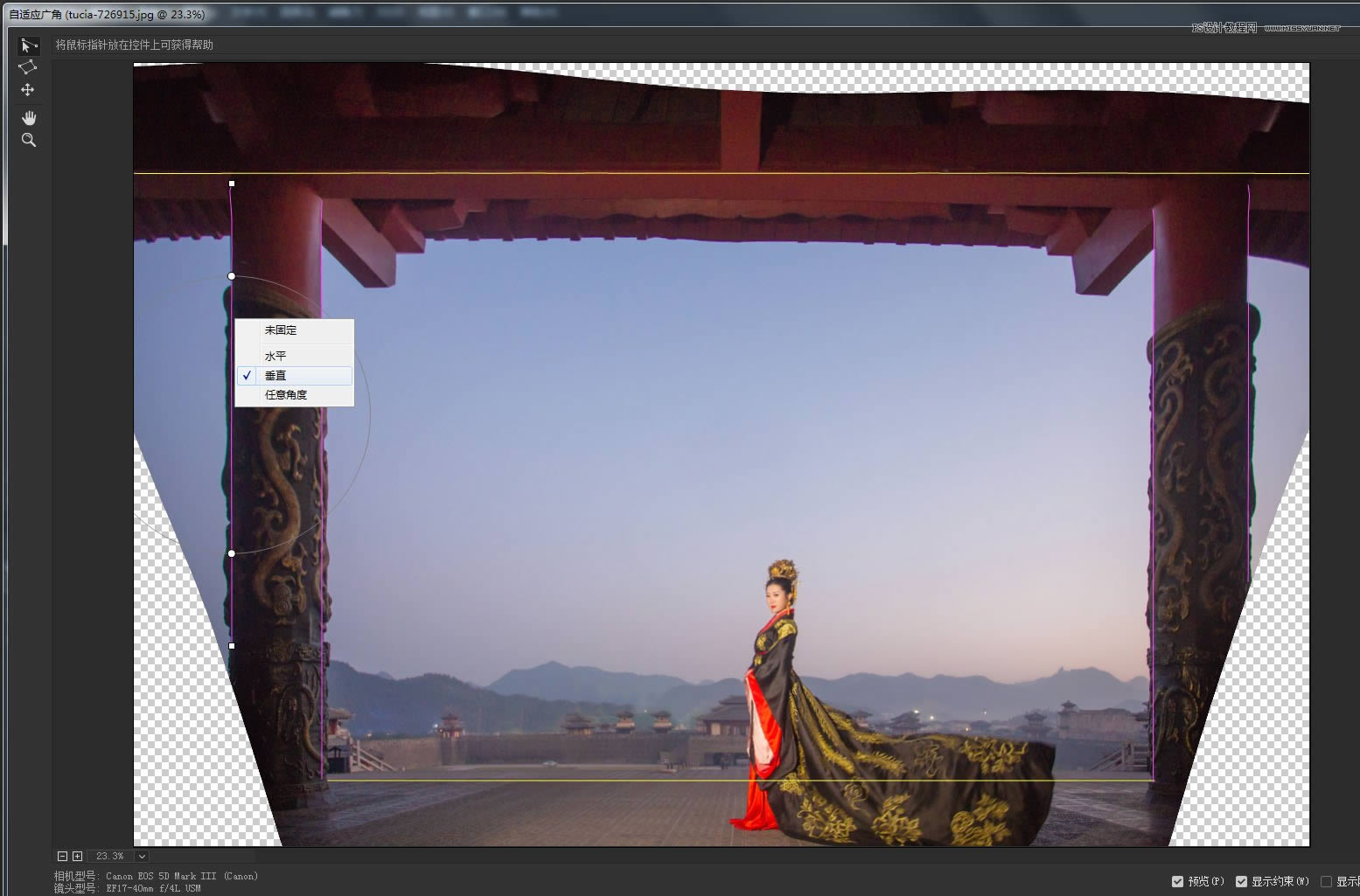Click the zoom in plus icon
Image resolution: width=1360 pixels, height=896 pixels.
point(77,857)
